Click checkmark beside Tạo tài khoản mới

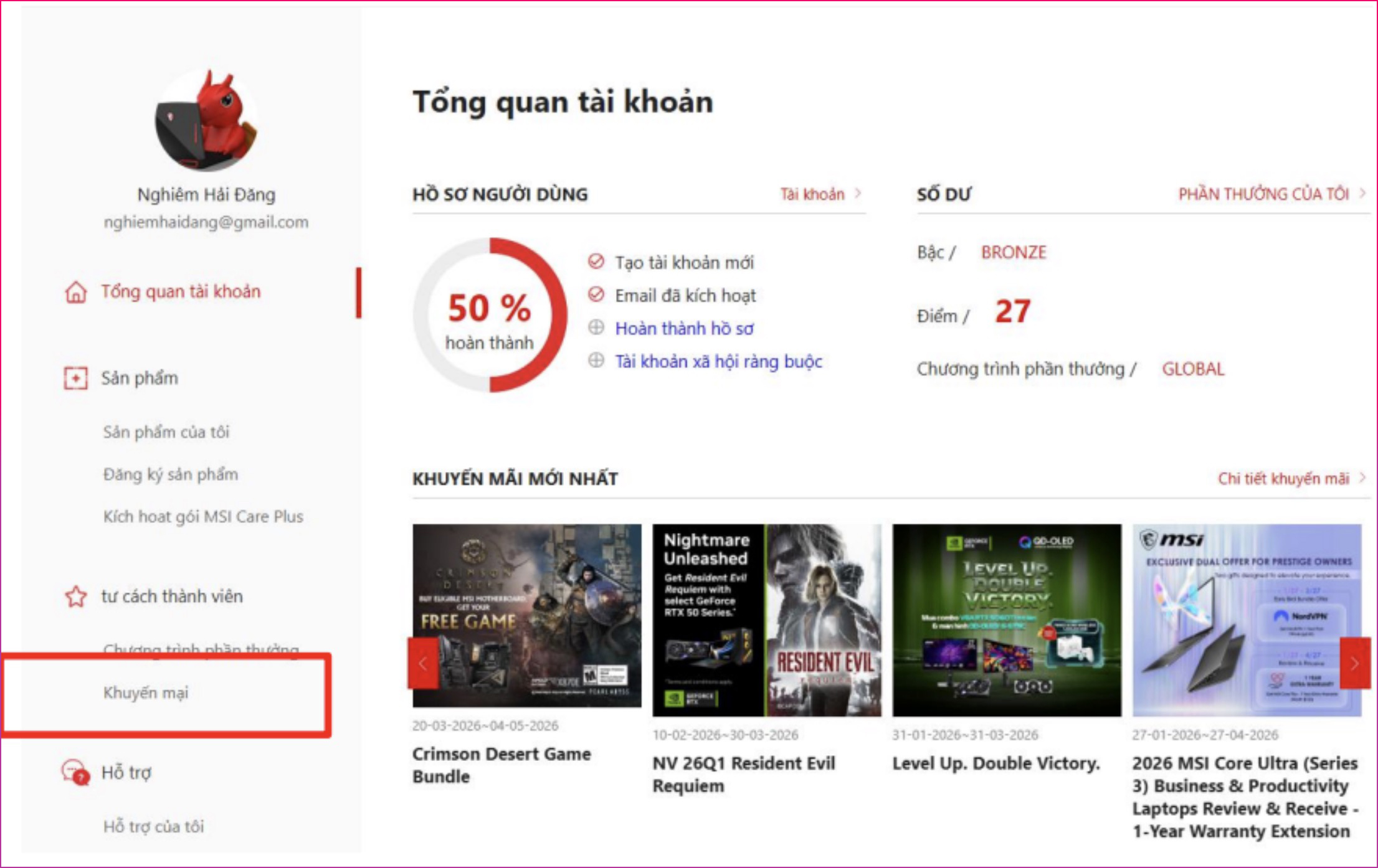point(596,262)
